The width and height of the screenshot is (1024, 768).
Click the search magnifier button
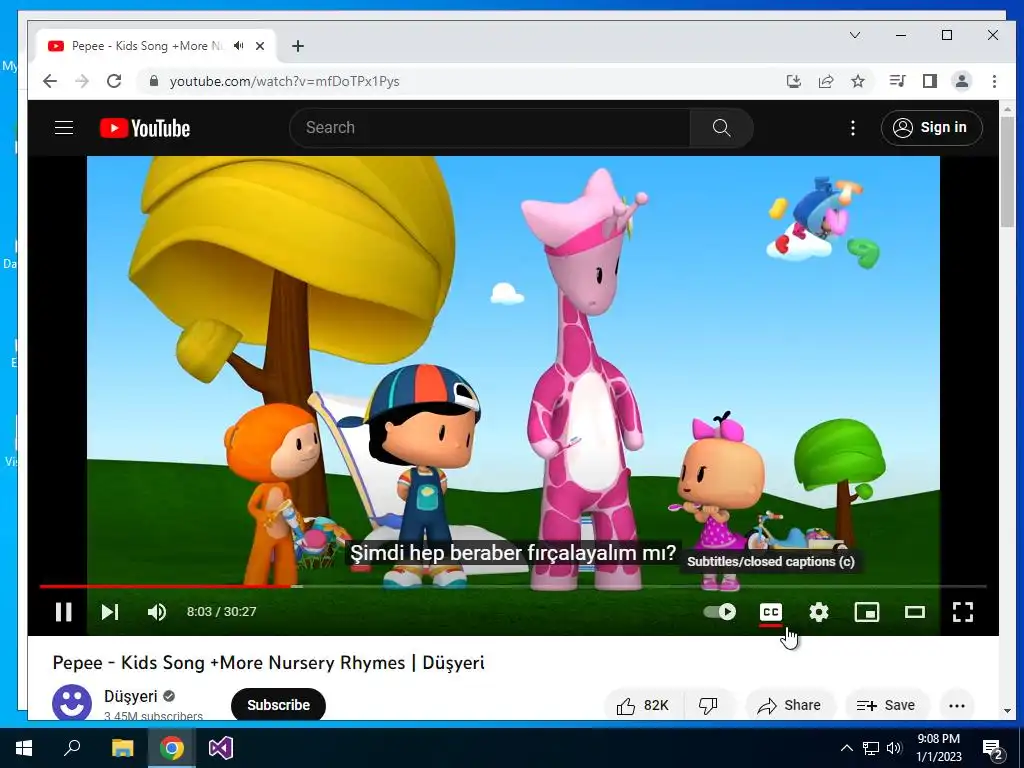point(721,127)
